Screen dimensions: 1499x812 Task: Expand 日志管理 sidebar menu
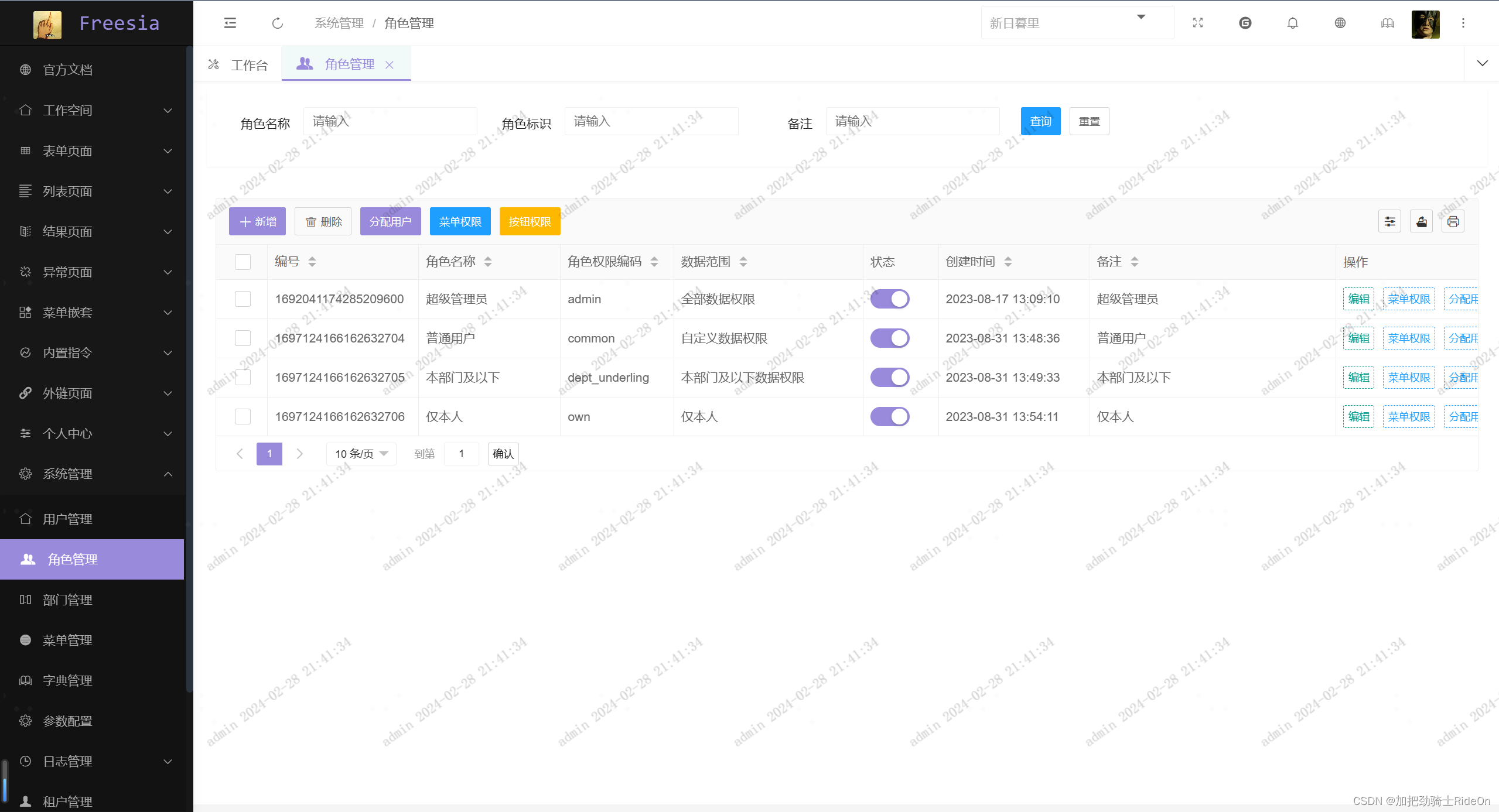click(93, 761)
